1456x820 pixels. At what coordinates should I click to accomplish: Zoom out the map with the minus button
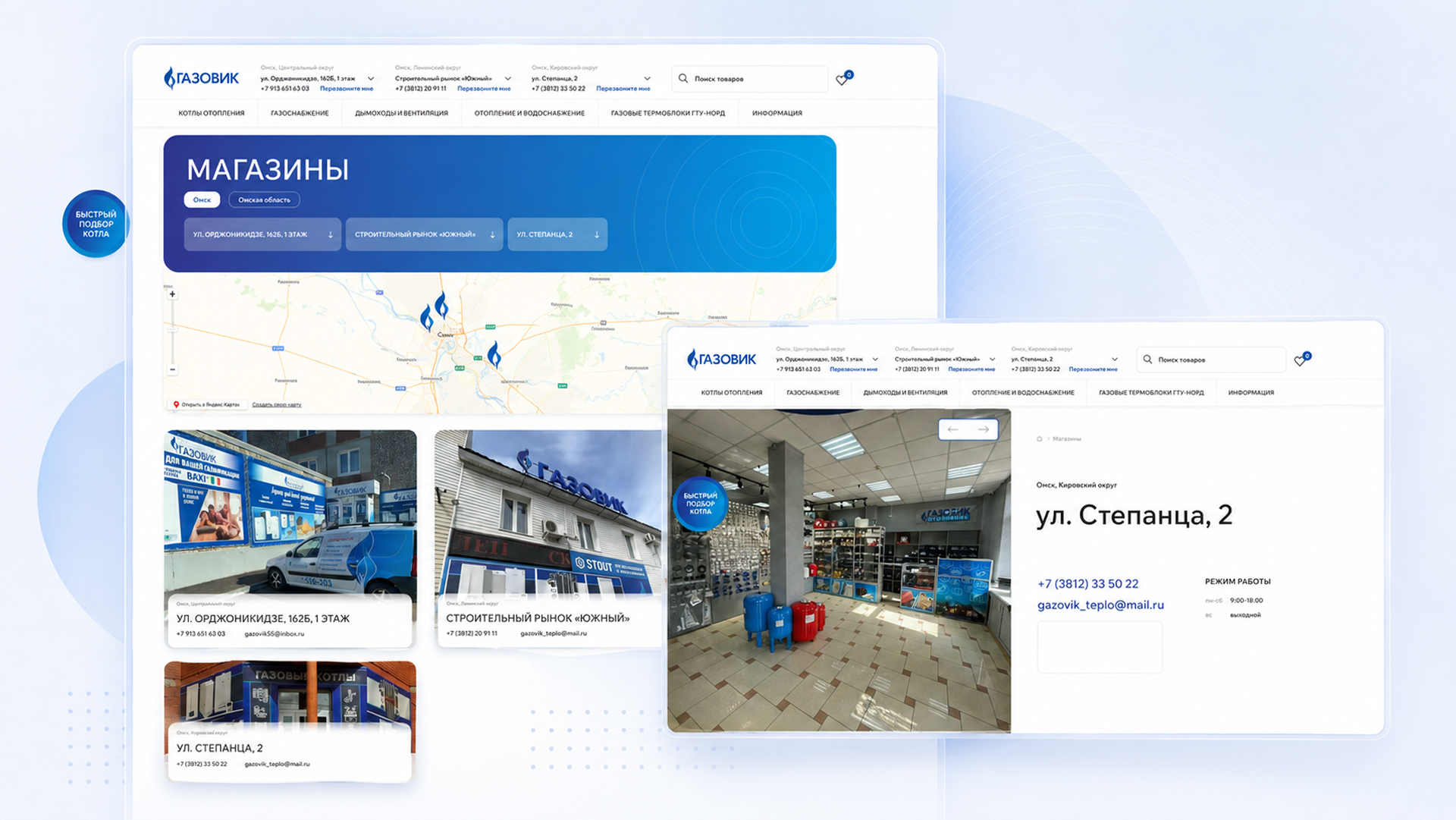click(173, 369)
